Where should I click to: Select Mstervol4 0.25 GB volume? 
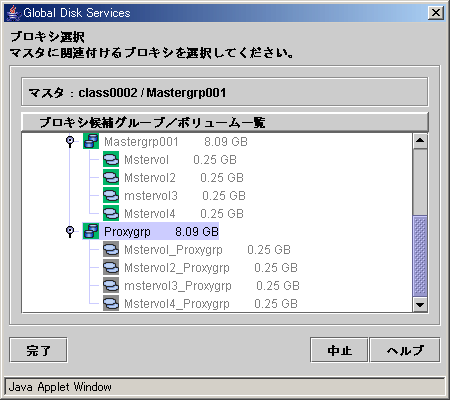(173, 214)
